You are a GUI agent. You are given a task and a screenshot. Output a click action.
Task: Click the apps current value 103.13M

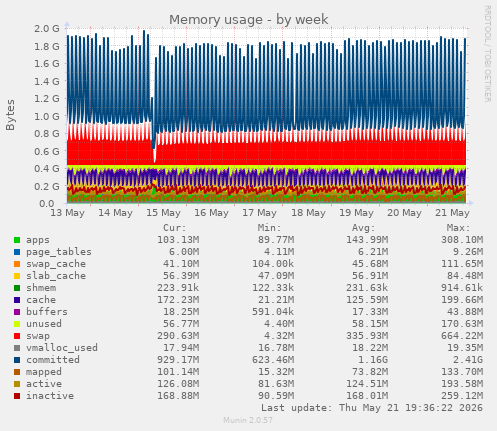click(x=178, y=240)
